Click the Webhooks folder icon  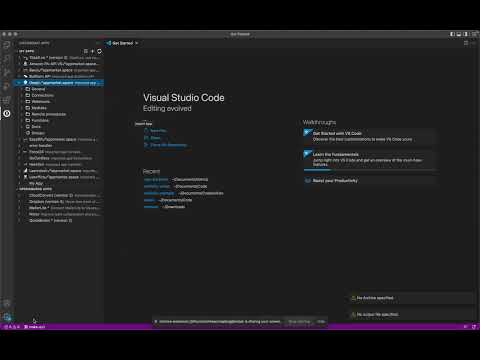(x=28, y=102)
